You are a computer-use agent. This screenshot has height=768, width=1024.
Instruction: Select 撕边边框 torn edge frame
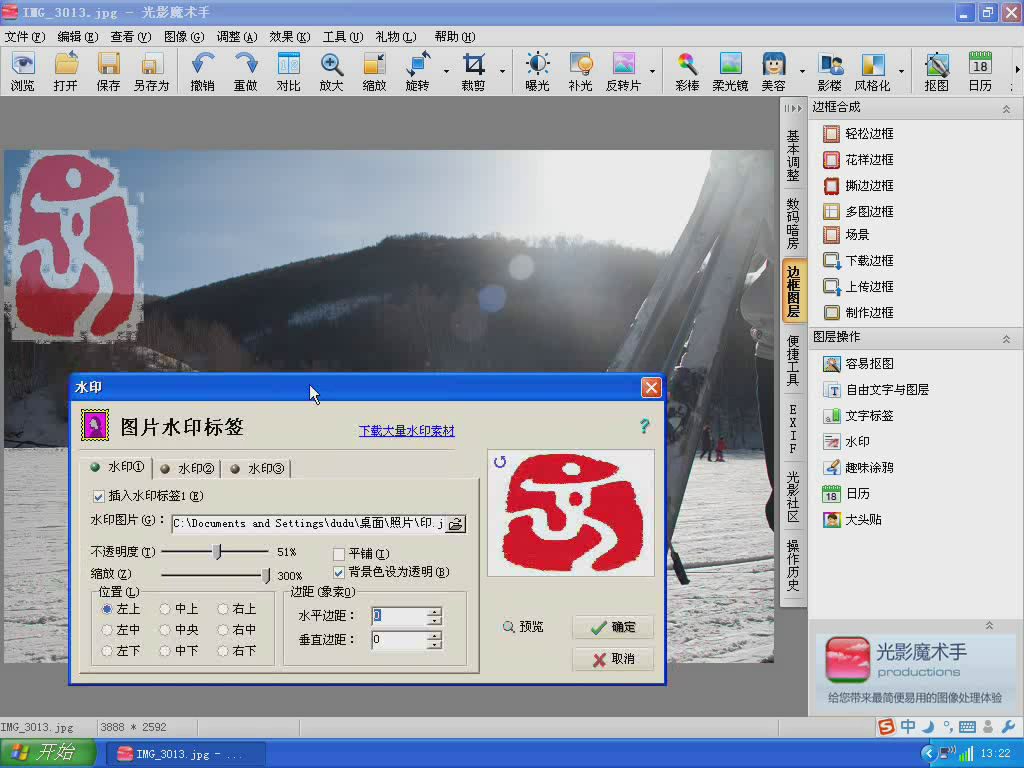pos(858,186)
